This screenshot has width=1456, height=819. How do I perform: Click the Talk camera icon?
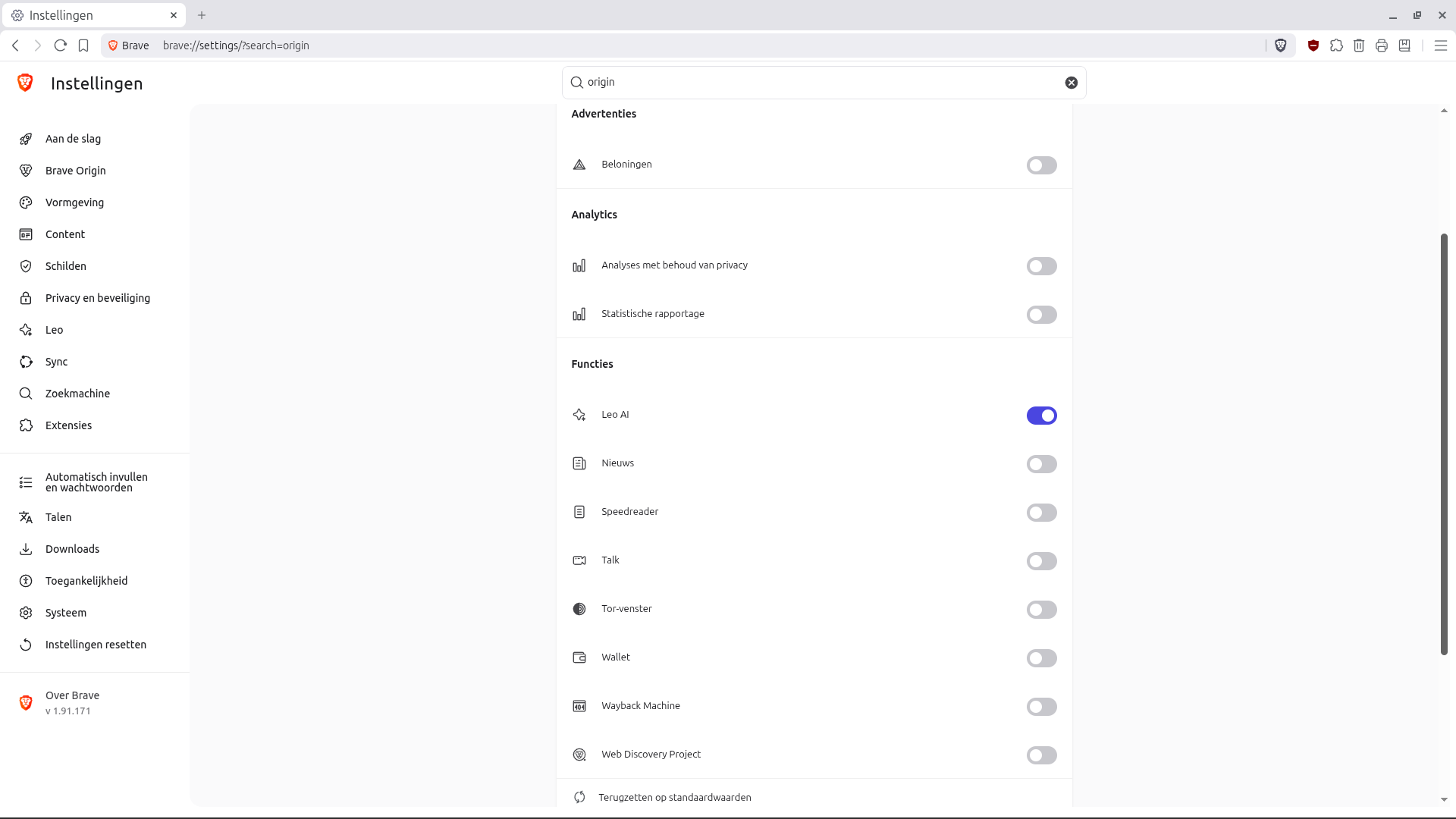point(579,560)
